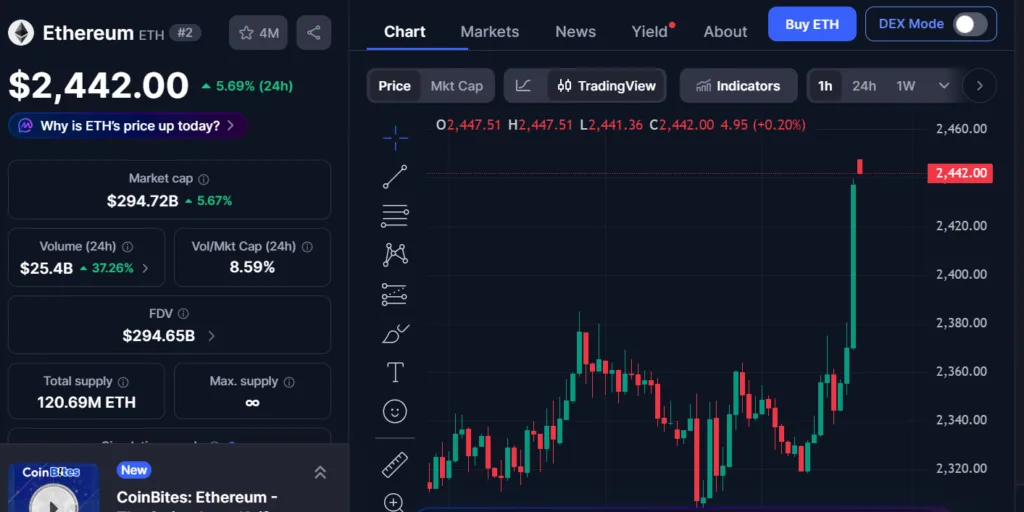The height and width of the screenshot is (512, 1024).
Task: Open the share icon button
Action: click(x=313, y=33)
